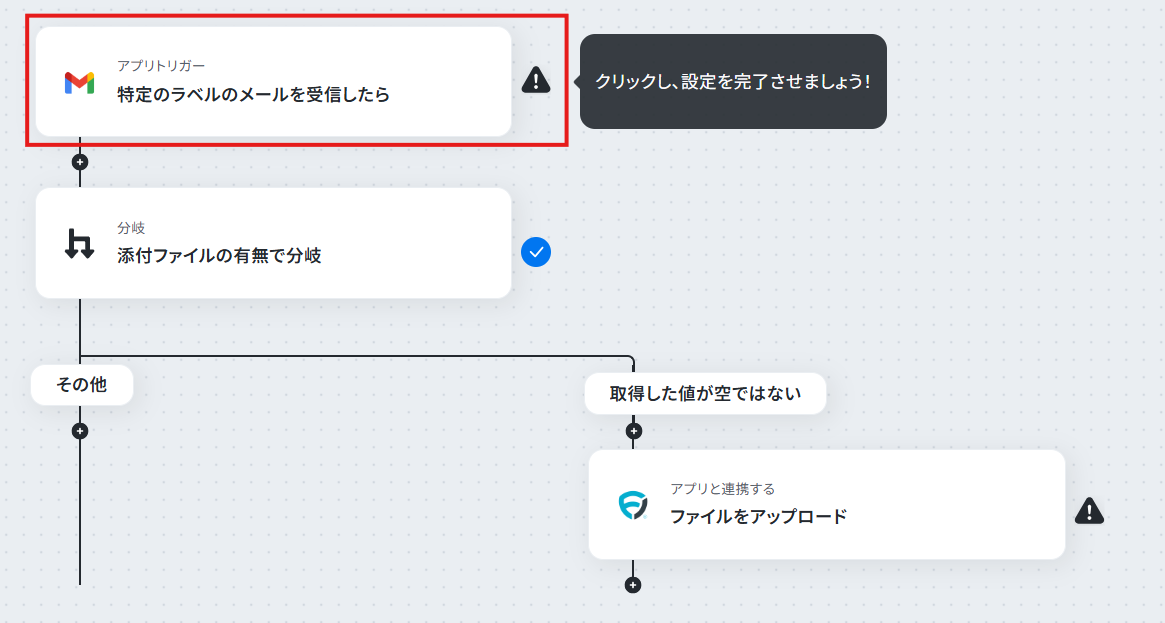Add step with plus under その他
Viewport: 1165px width, 623px height.
(x=80, y=431)
